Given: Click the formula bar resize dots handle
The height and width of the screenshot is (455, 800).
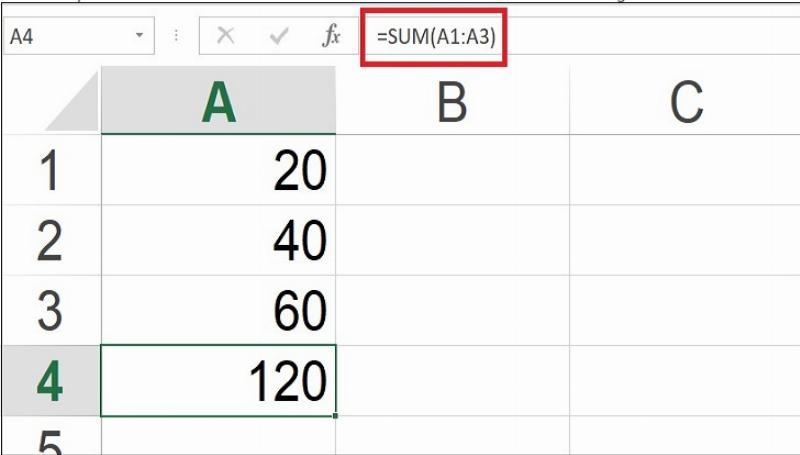Looking at the screenshot, I should (177, 36).
